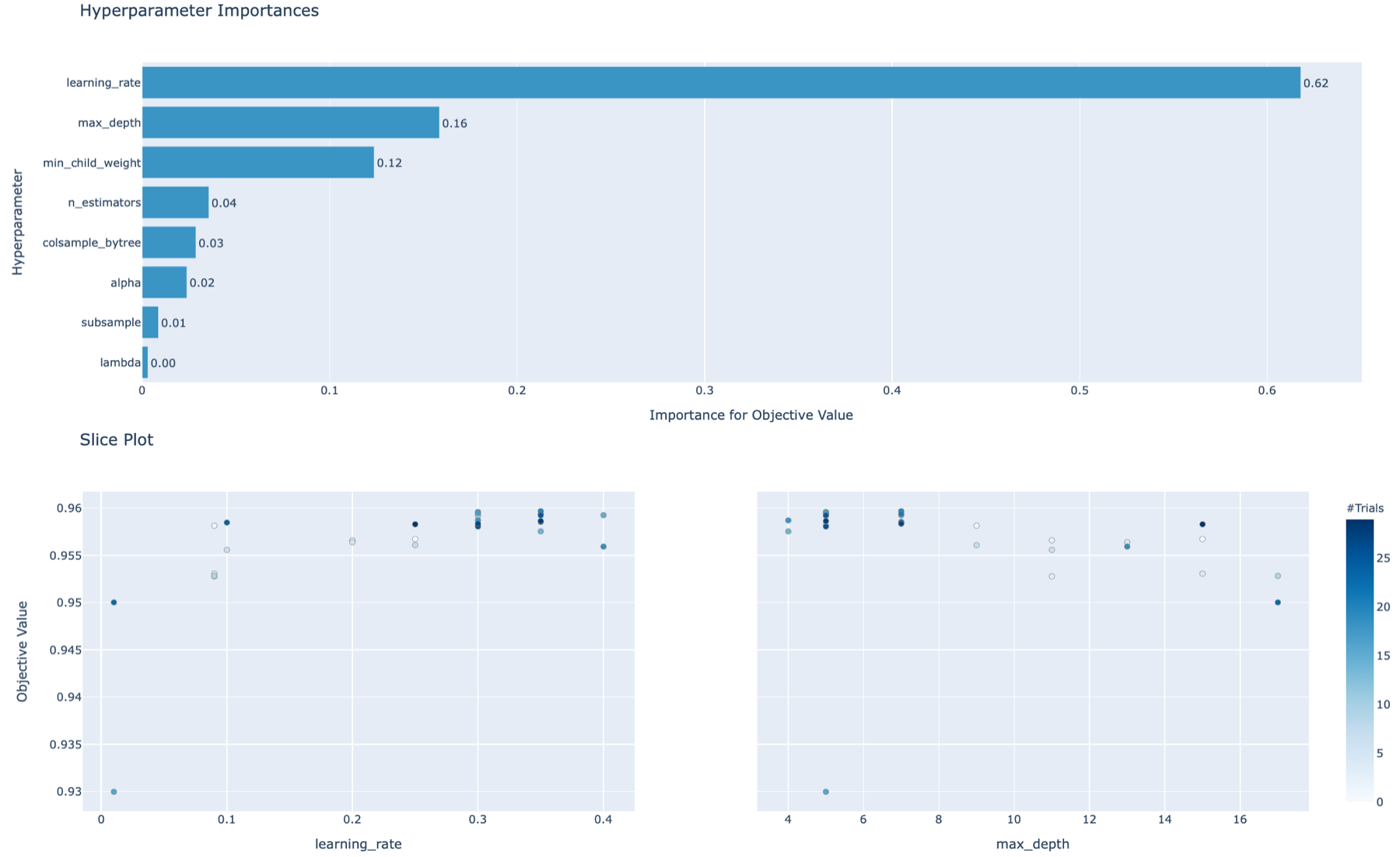
Task: Click the max_depth axis label
Action: click(1033, 844)
